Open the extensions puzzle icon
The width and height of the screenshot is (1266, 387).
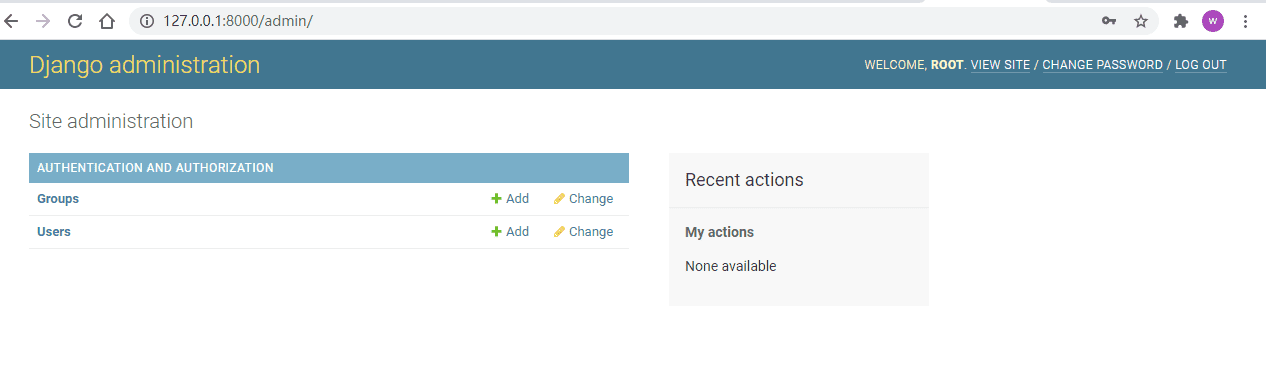tap(1180, 21)
